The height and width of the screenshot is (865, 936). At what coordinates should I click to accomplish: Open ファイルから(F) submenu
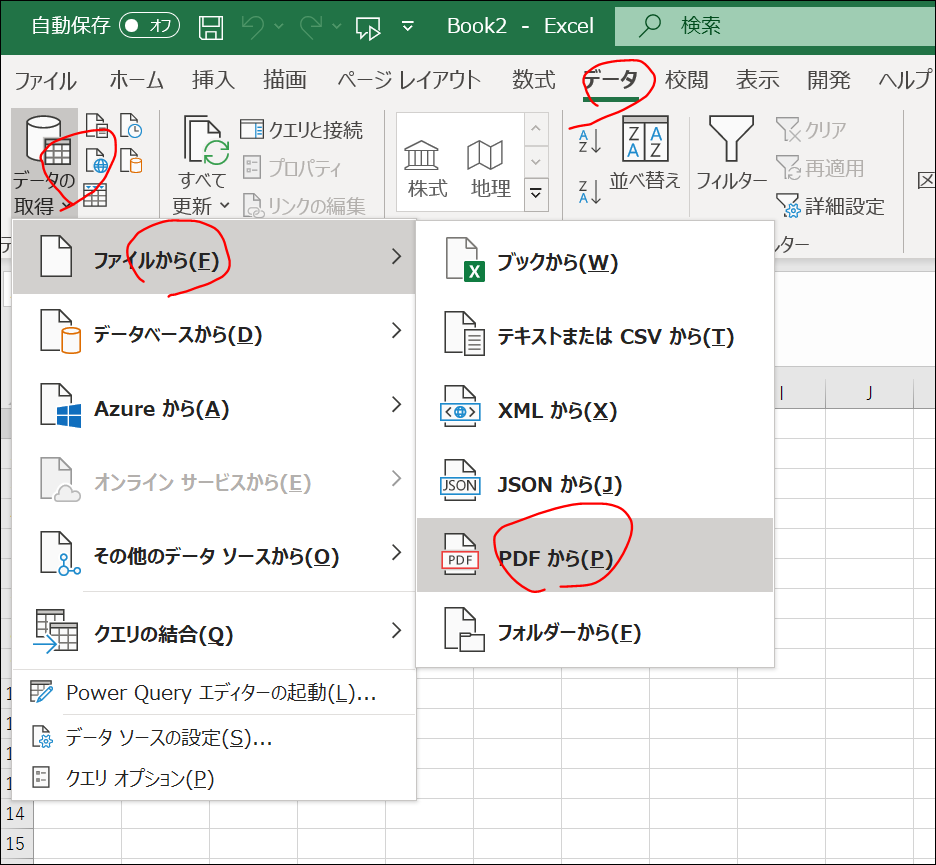(x=214, y=258)
